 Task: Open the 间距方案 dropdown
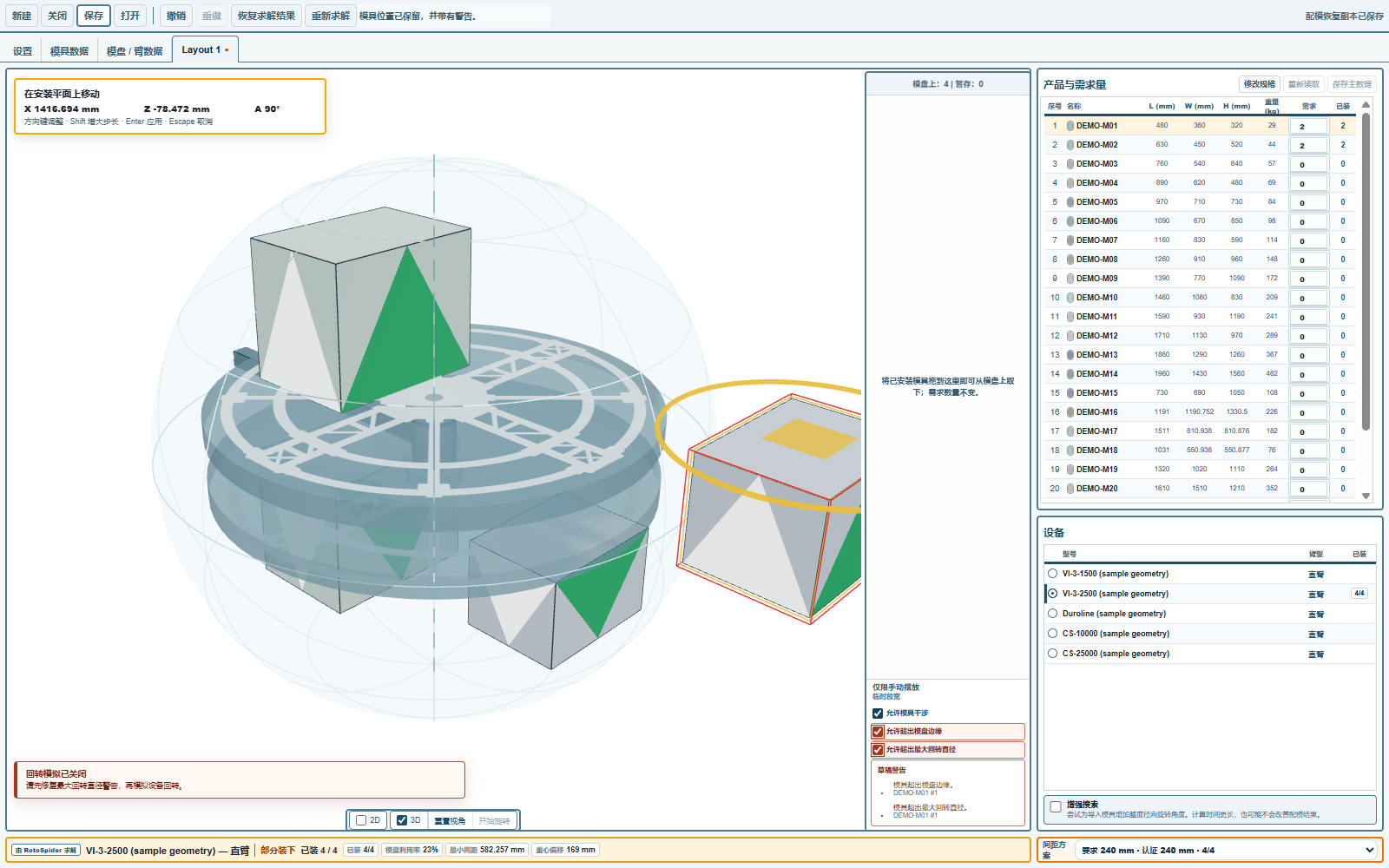[1228, 851]
